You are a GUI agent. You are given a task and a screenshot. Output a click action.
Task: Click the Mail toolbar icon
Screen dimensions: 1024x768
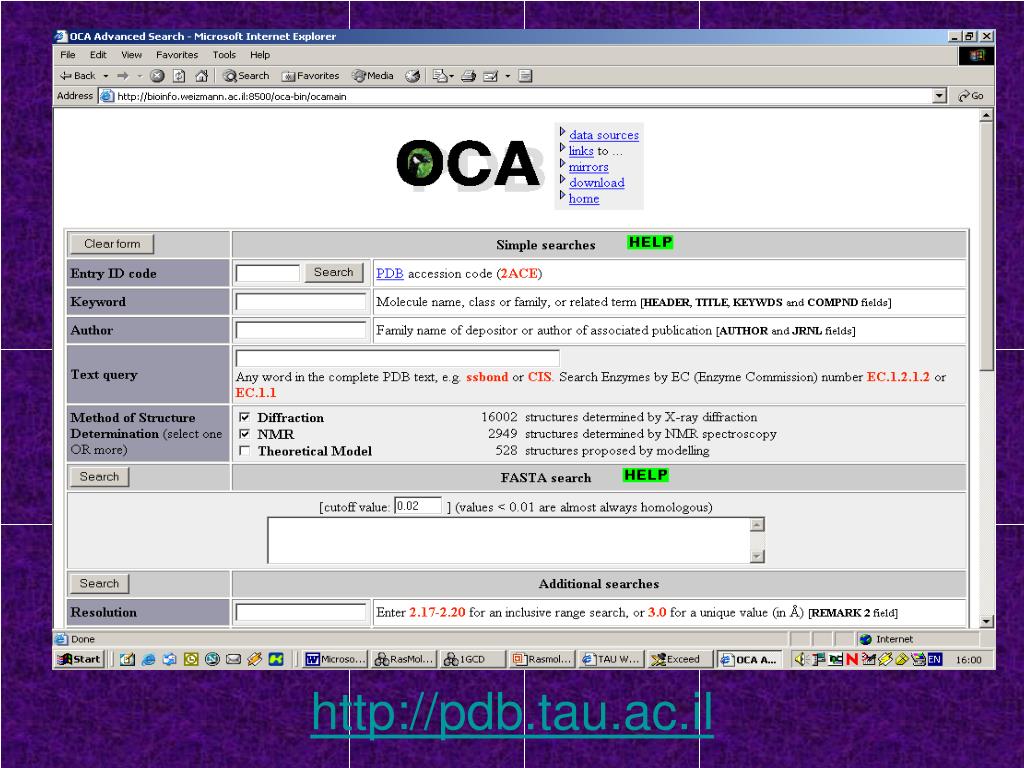[x=440, y=76]
